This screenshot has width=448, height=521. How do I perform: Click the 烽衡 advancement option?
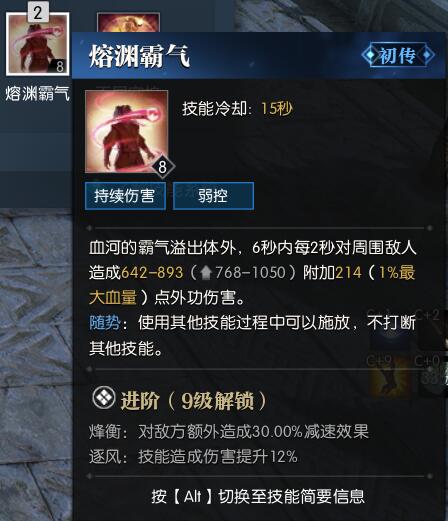(x=229, y=431)
